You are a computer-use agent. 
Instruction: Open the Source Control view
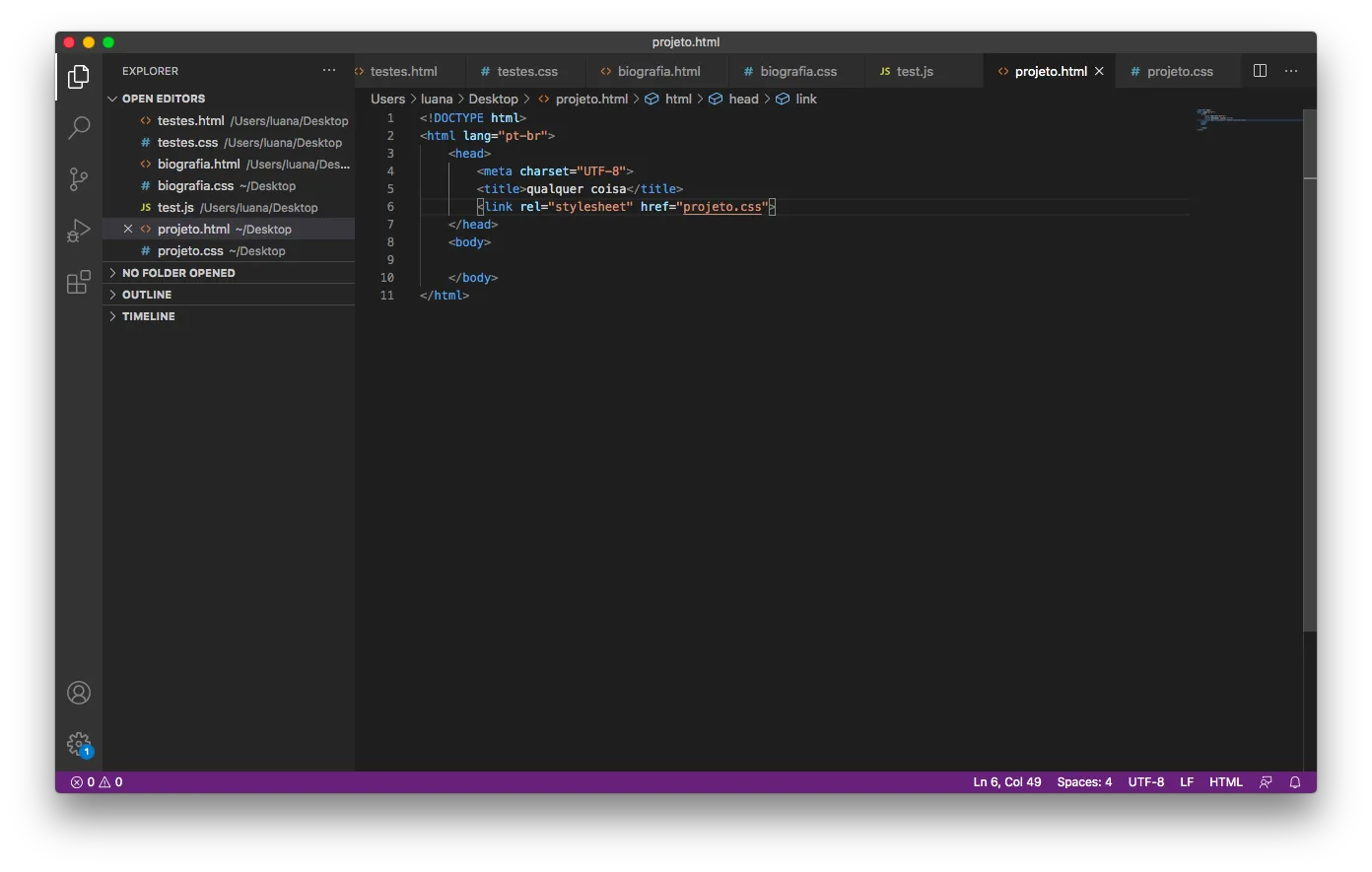[x=79, y=179]
